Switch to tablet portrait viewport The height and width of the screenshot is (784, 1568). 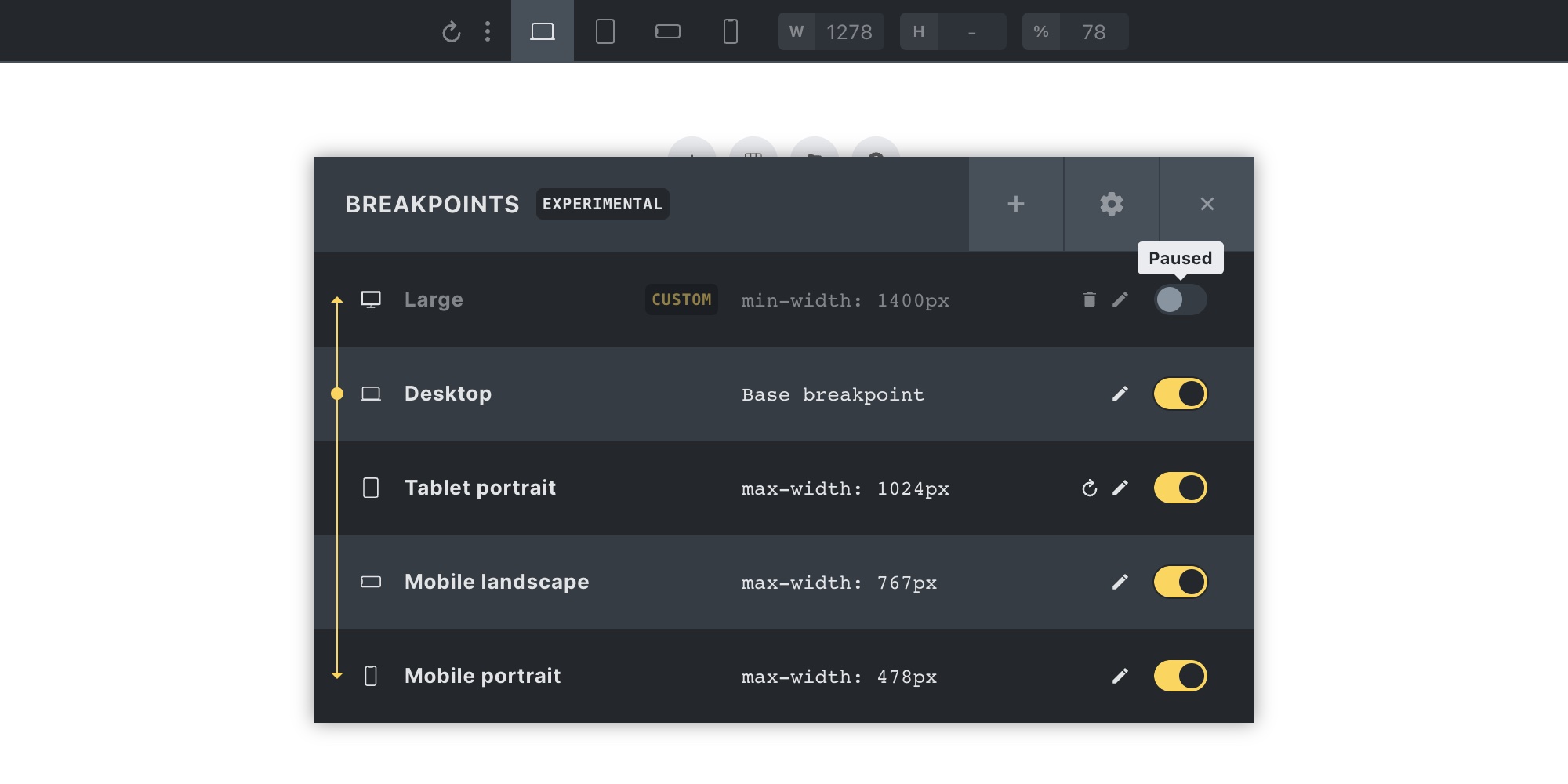pos(604,31)
